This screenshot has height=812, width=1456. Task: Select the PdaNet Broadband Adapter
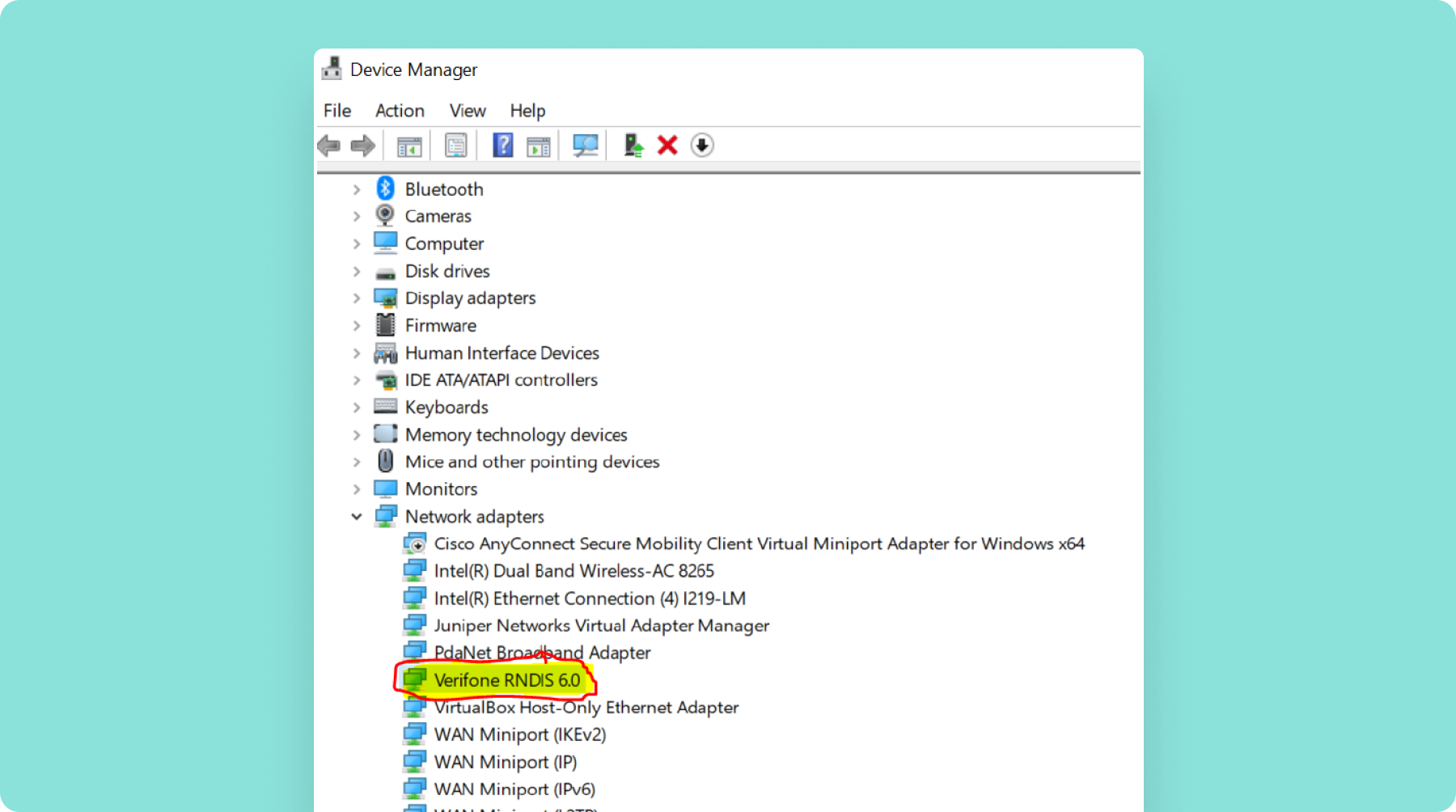tap(542, 653)
